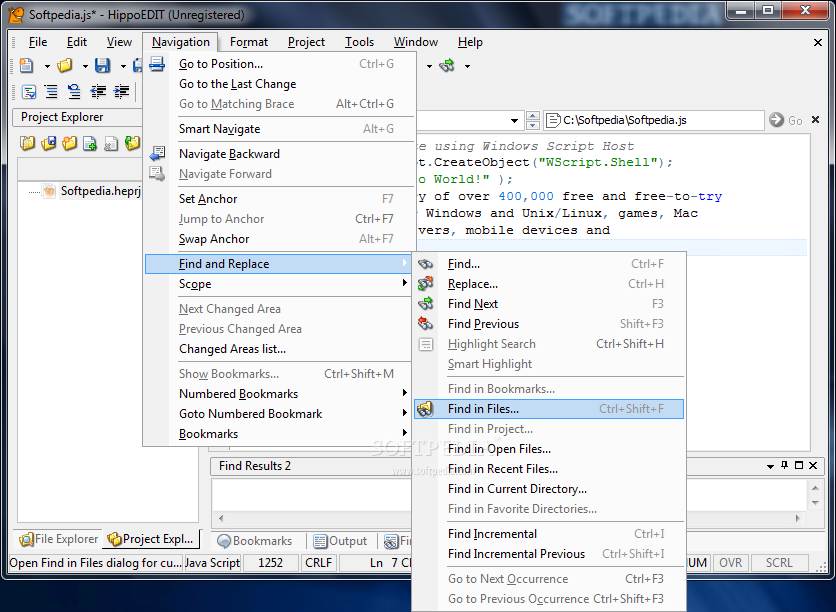Click the binoculars search icon in top toolbar
Image resolution: width=836 pixels, height=612 pixels.
[447, 66]
